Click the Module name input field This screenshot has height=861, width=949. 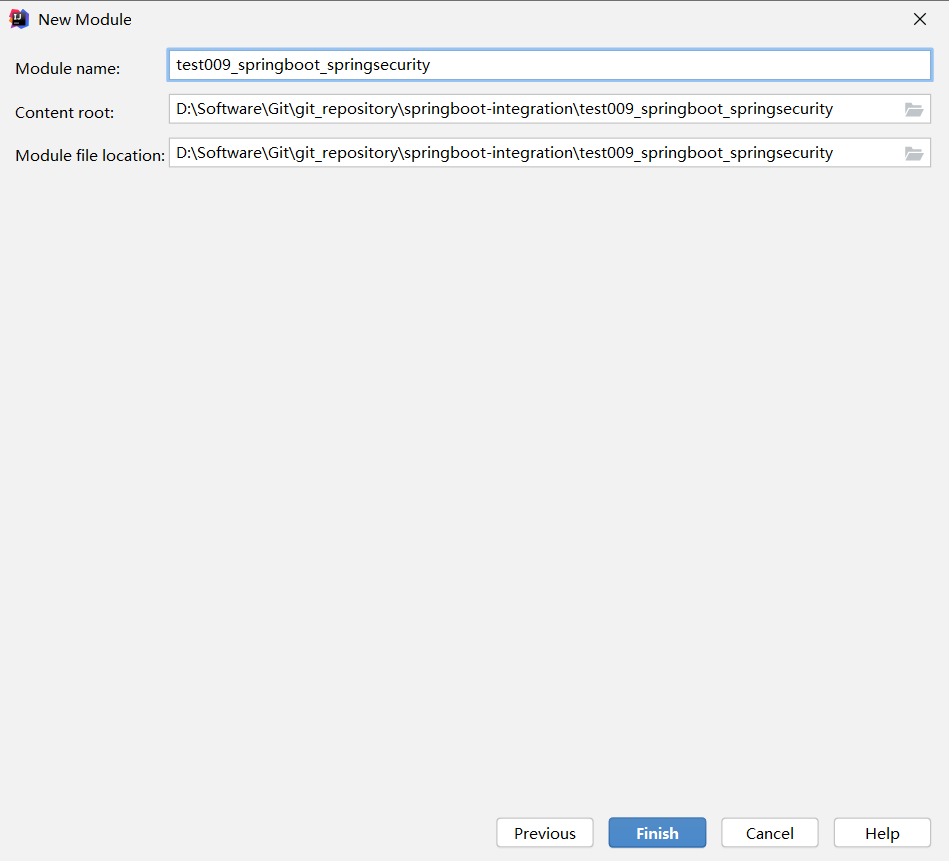[x=549, y=65]
